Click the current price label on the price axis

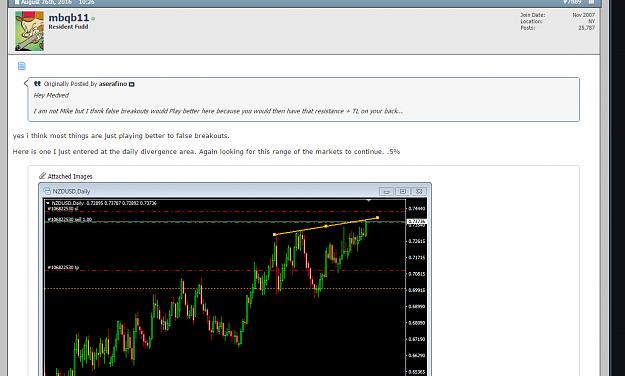pos(417,221)
